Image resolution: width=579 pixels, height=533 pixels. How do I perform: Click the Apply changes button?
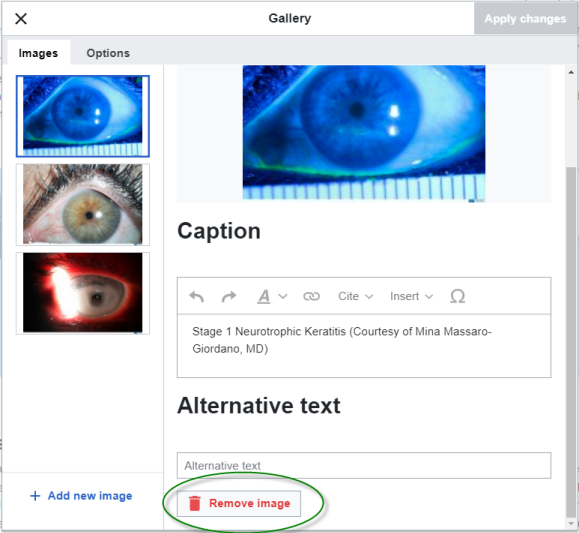coord(525,18)
